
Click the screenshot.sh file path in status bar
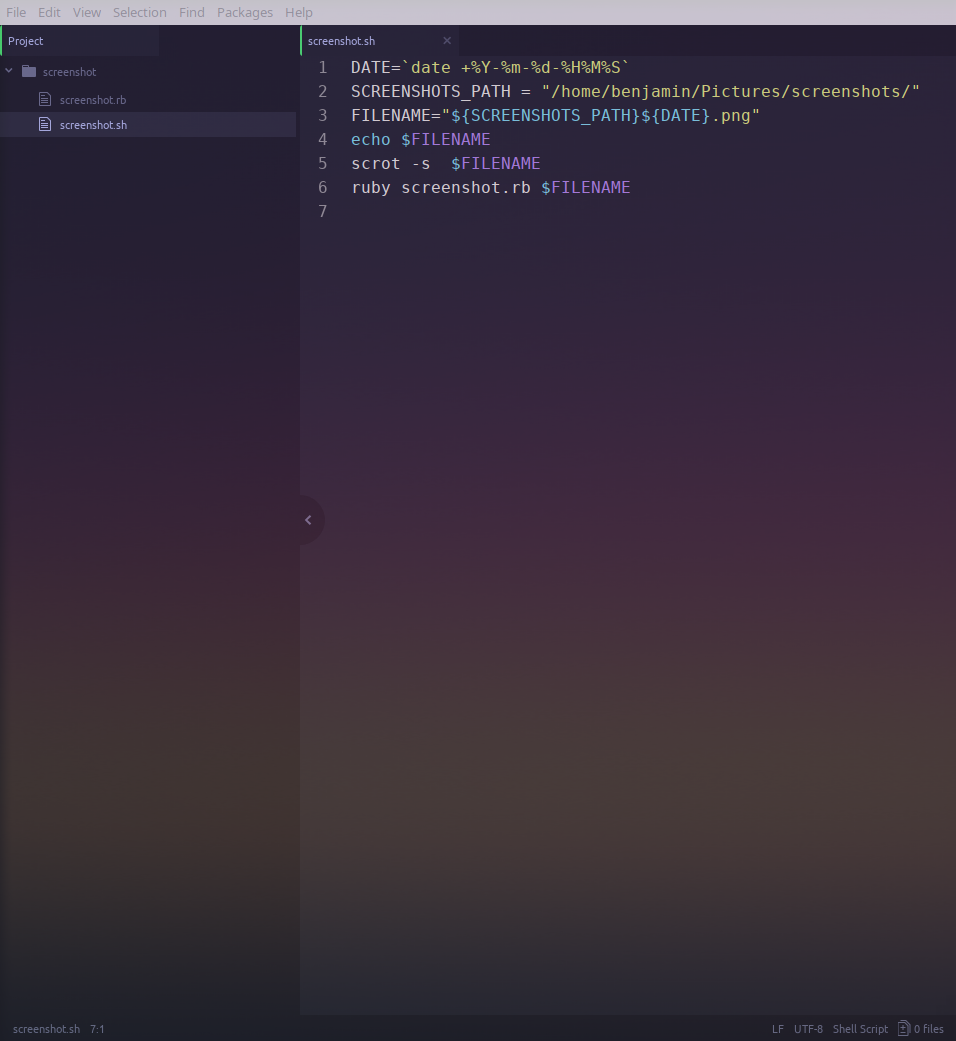tap(46, 1029)
